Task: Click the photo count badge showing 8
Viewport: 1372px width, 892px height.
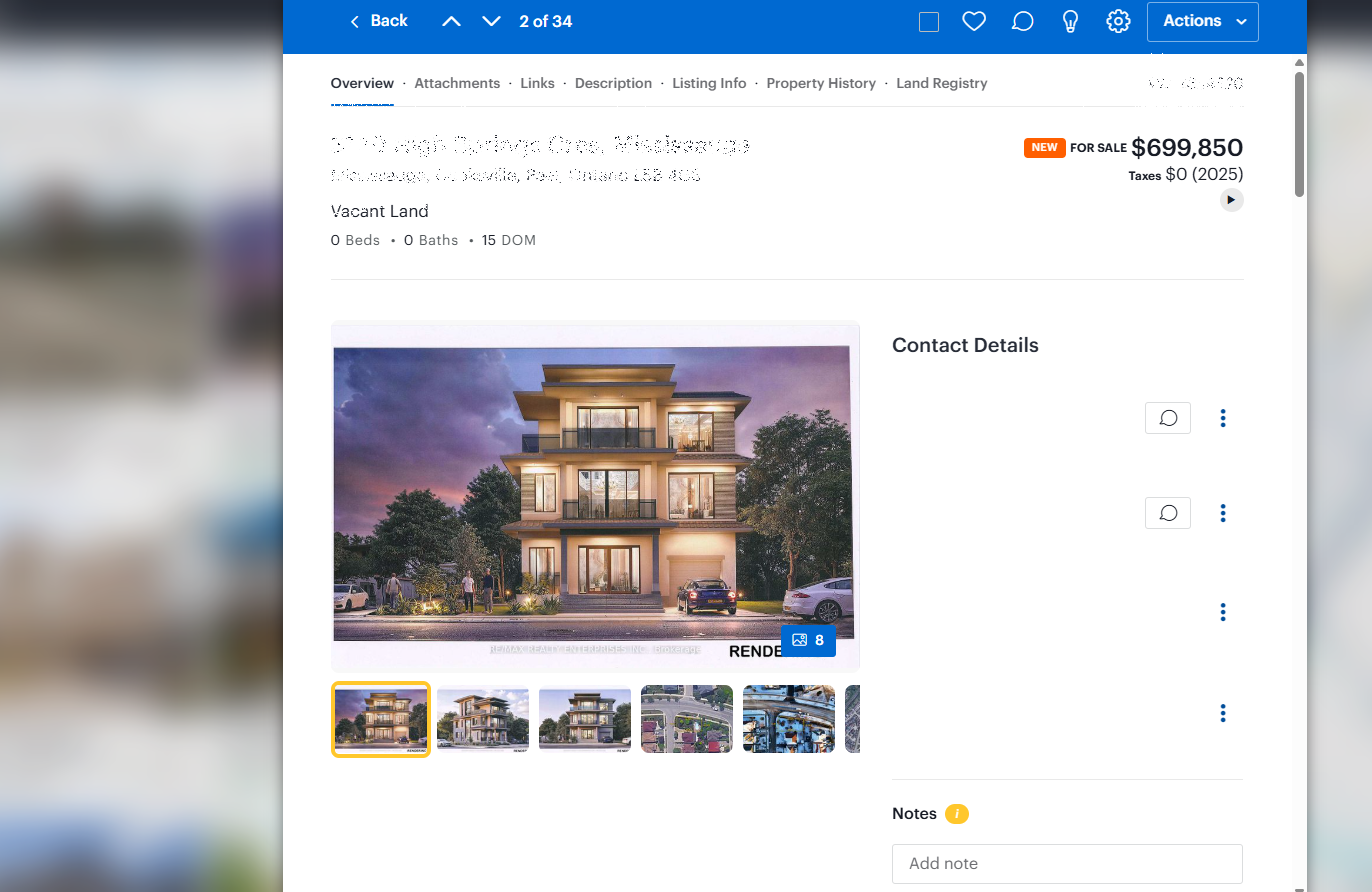Action: click(x=808, y=640)
